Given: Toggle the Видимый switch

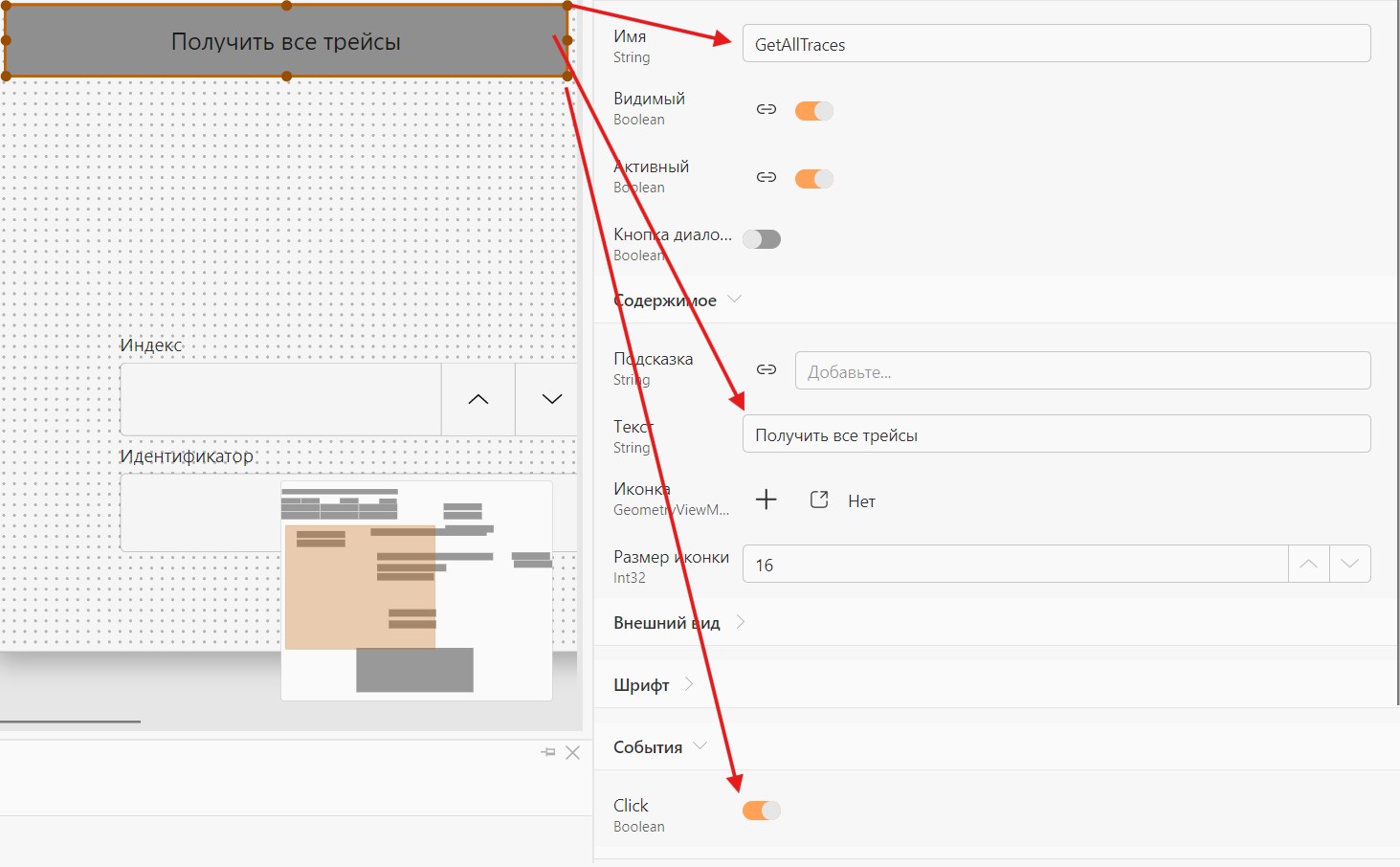Looking at the screenshot, I should click(814, 111).
